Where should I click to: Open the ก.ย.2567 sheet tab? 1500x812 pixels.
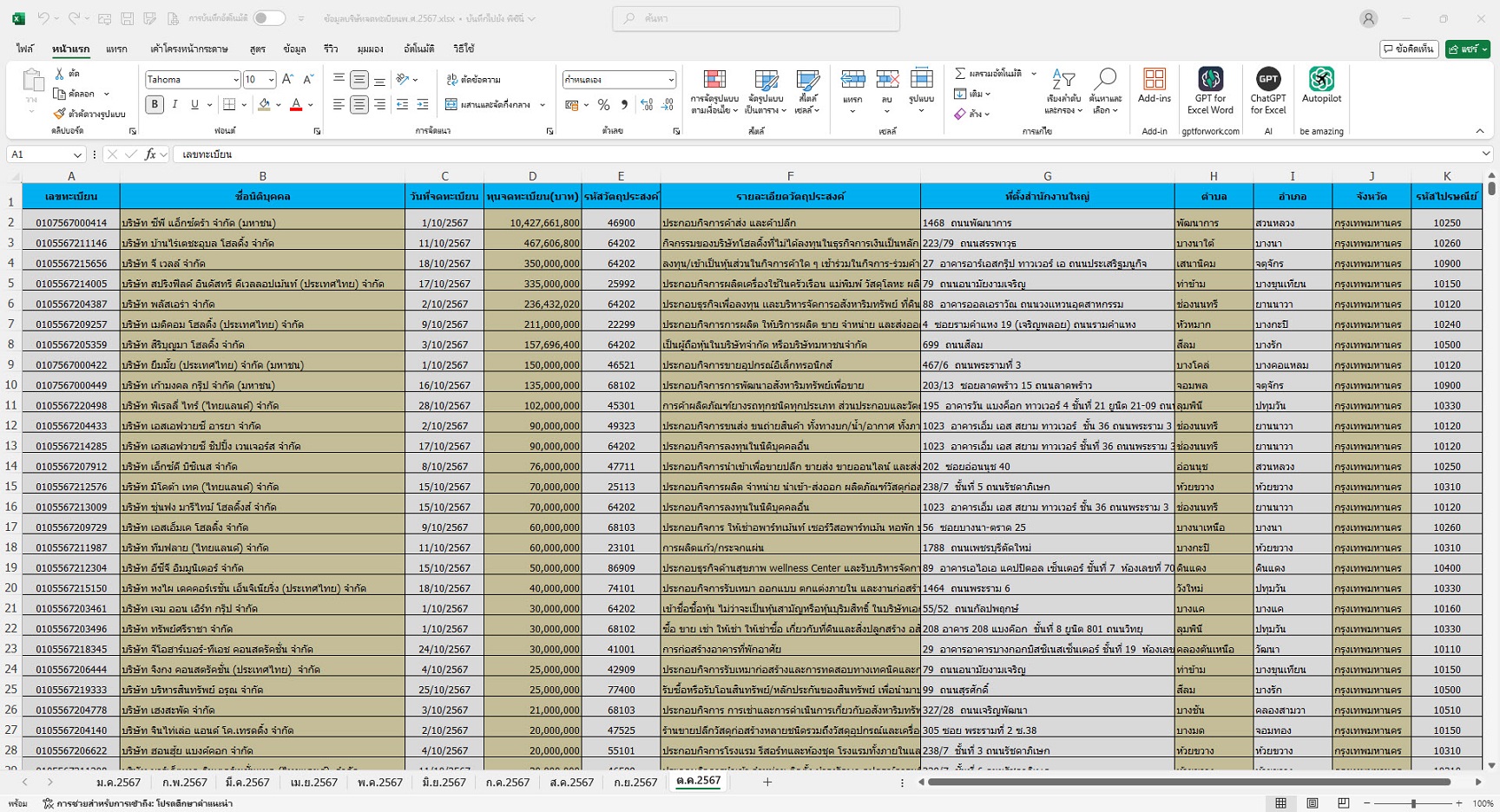click(x=635, y=783)
